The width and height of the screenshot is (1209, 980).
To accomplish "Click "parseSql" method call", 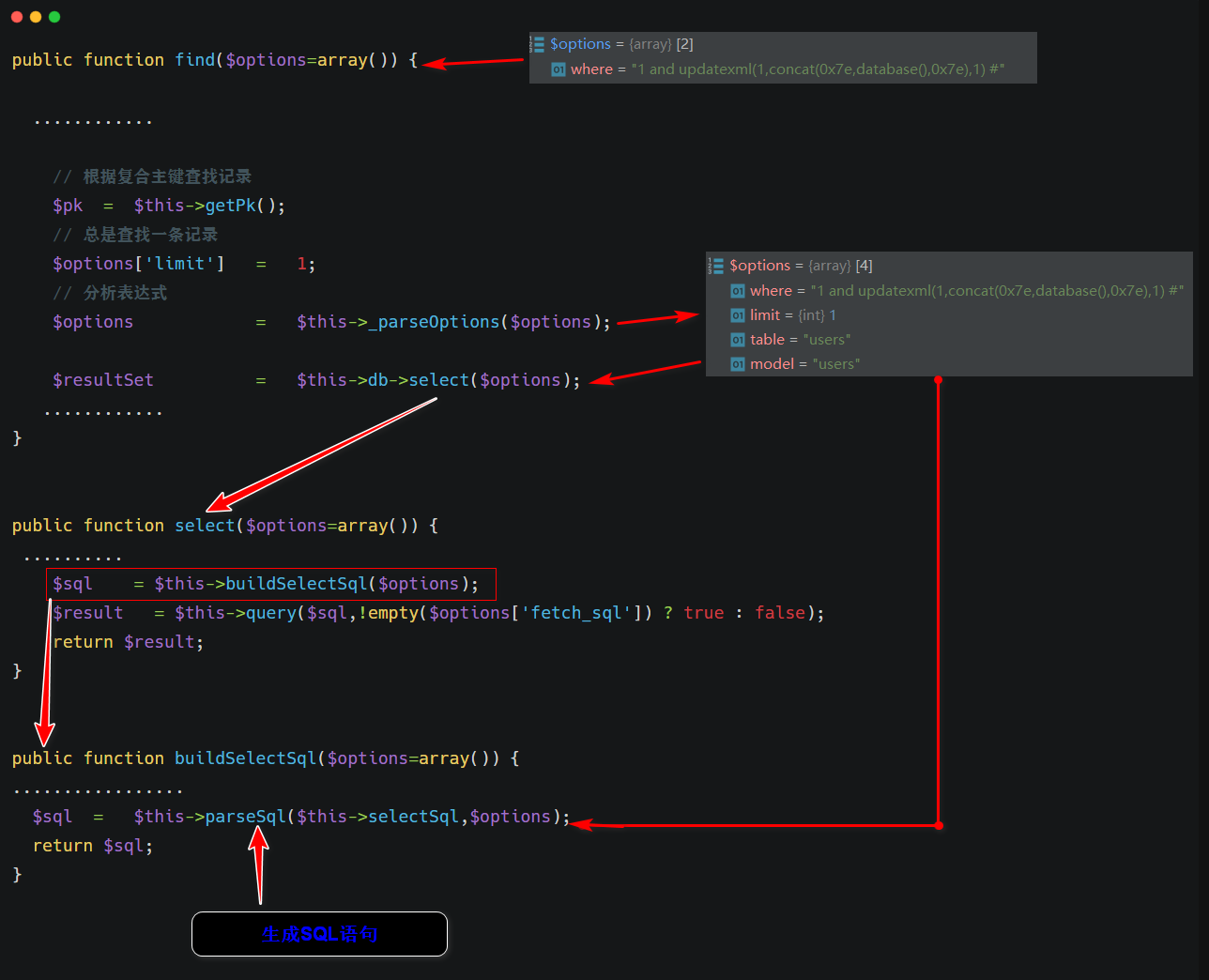I will coord(246,817).
